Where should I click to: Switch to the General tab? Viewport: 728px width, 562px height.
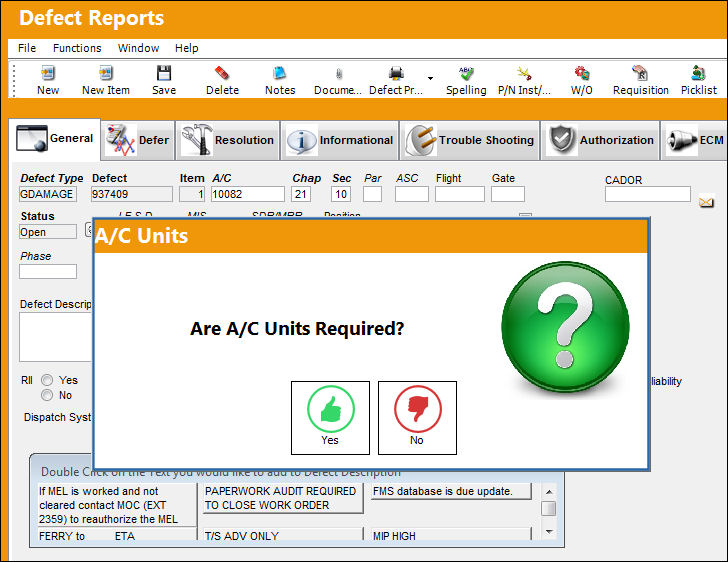[x=55, y=138]
